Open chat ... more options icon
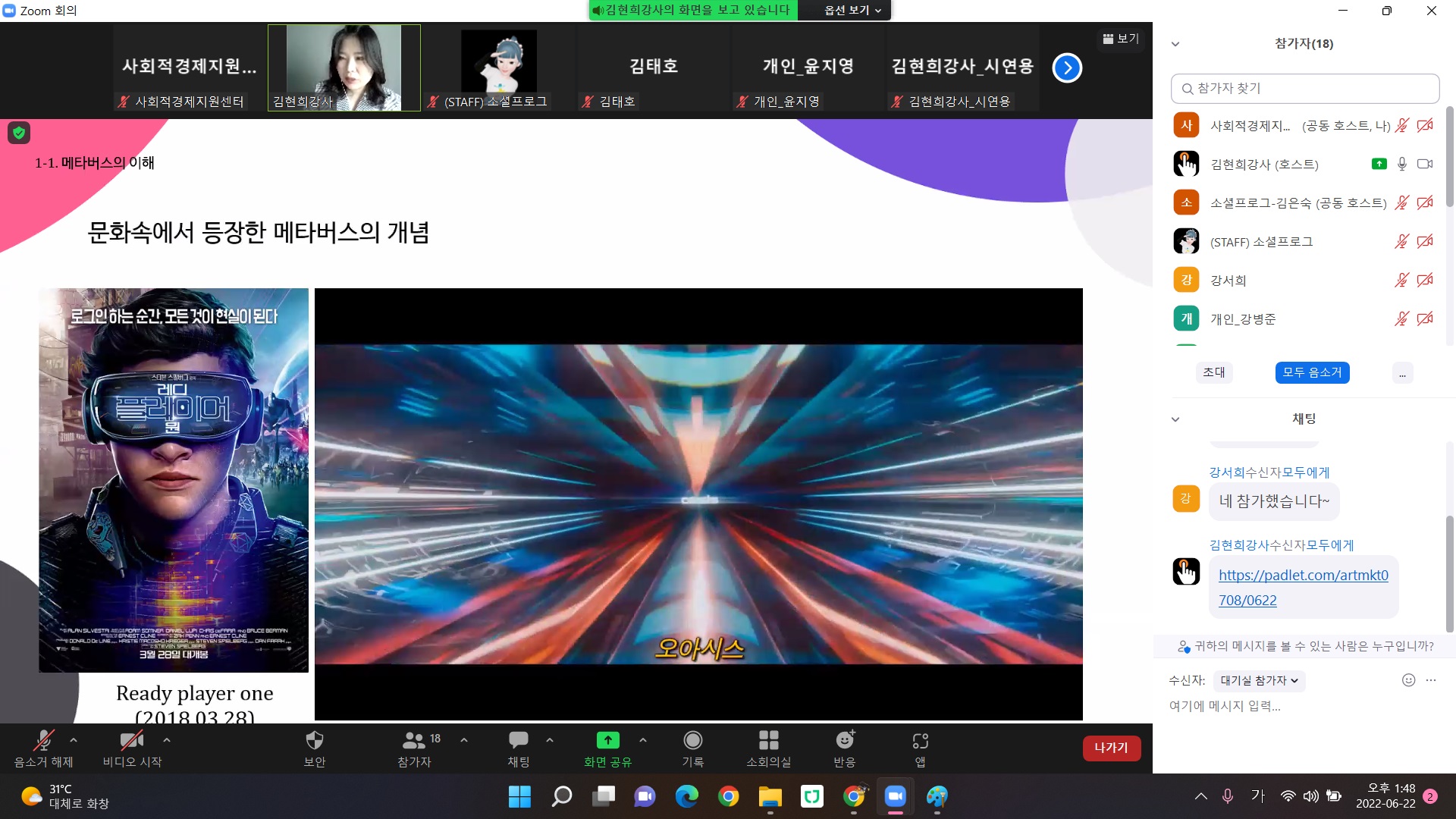This screenshot has height=819, width=1456. click(1431, 680)
